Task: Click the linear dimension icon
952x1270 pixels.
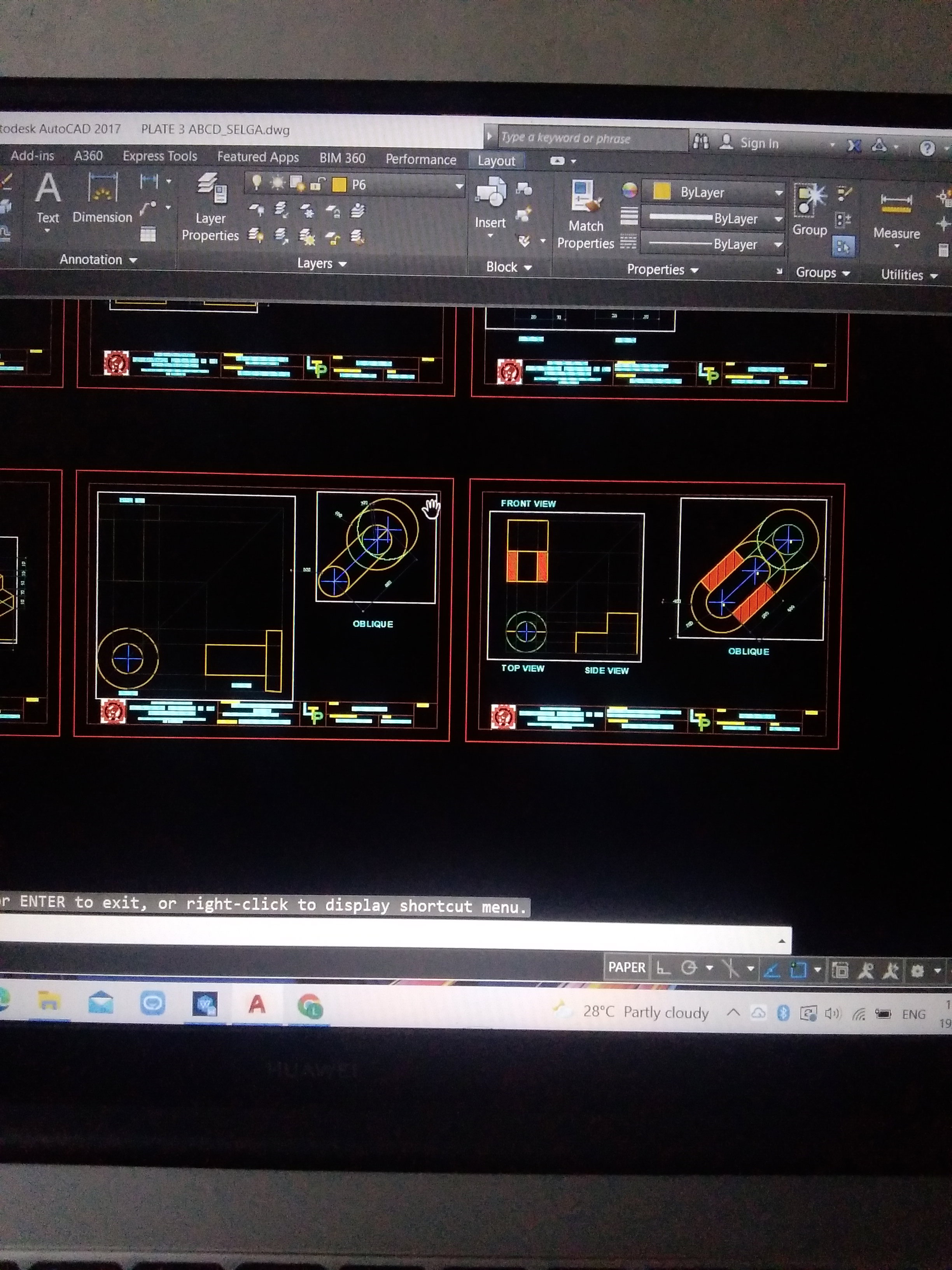Action: [x=149, y=182]
